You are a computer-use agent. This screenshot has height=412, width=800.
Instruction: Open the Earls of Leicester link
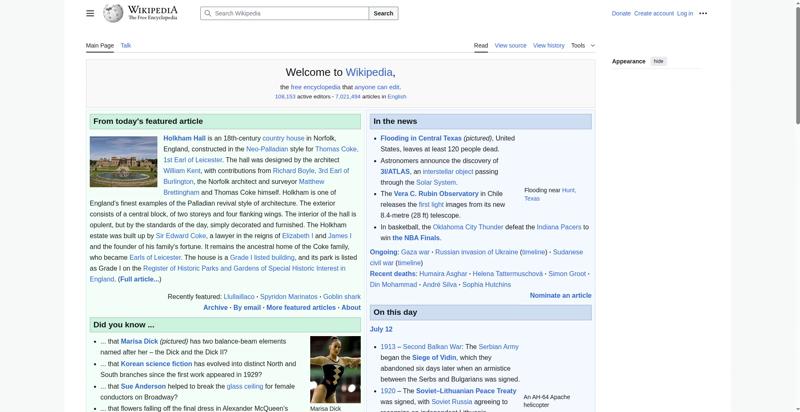pyautogui.click(x=155, y=258)
